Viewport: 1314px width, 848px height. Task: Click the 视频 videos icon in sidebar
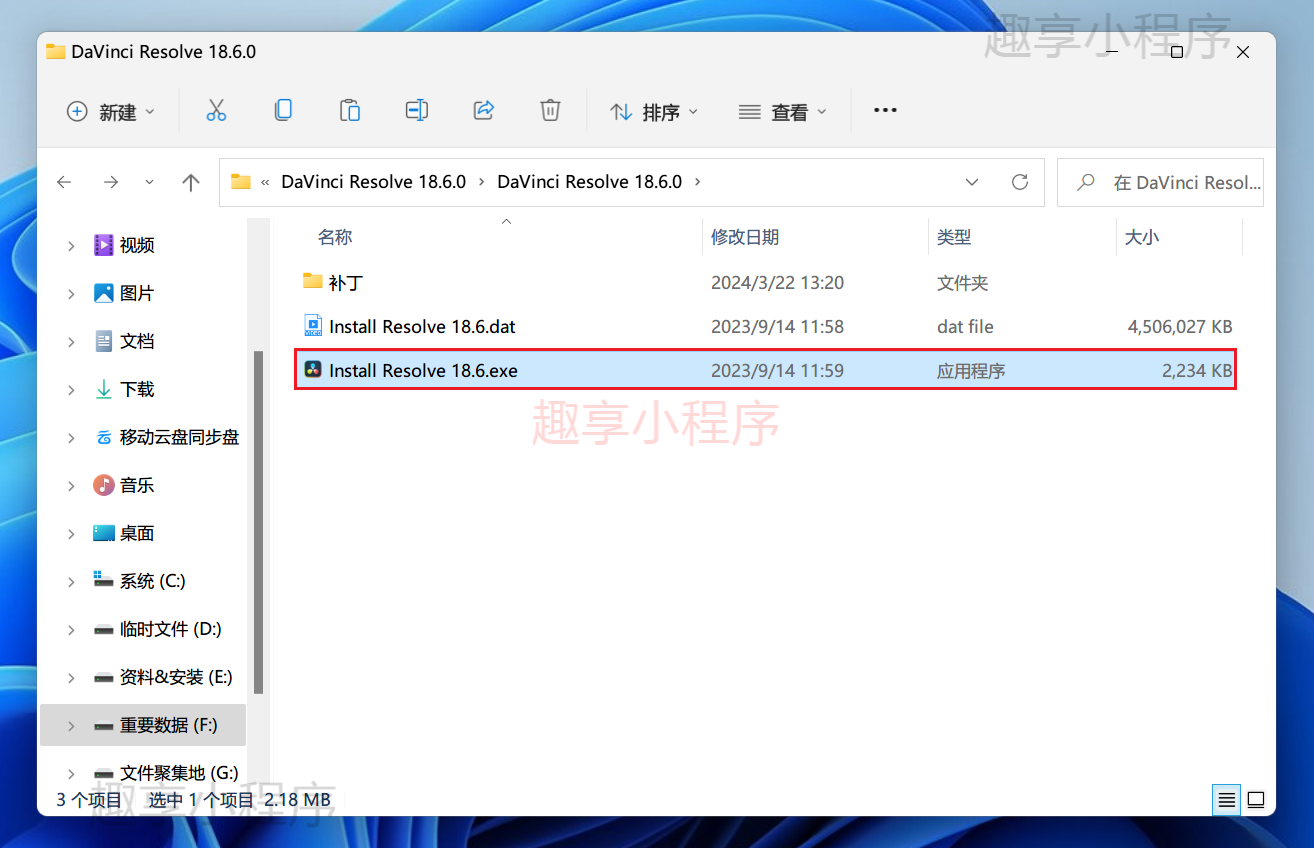point(104,245)
